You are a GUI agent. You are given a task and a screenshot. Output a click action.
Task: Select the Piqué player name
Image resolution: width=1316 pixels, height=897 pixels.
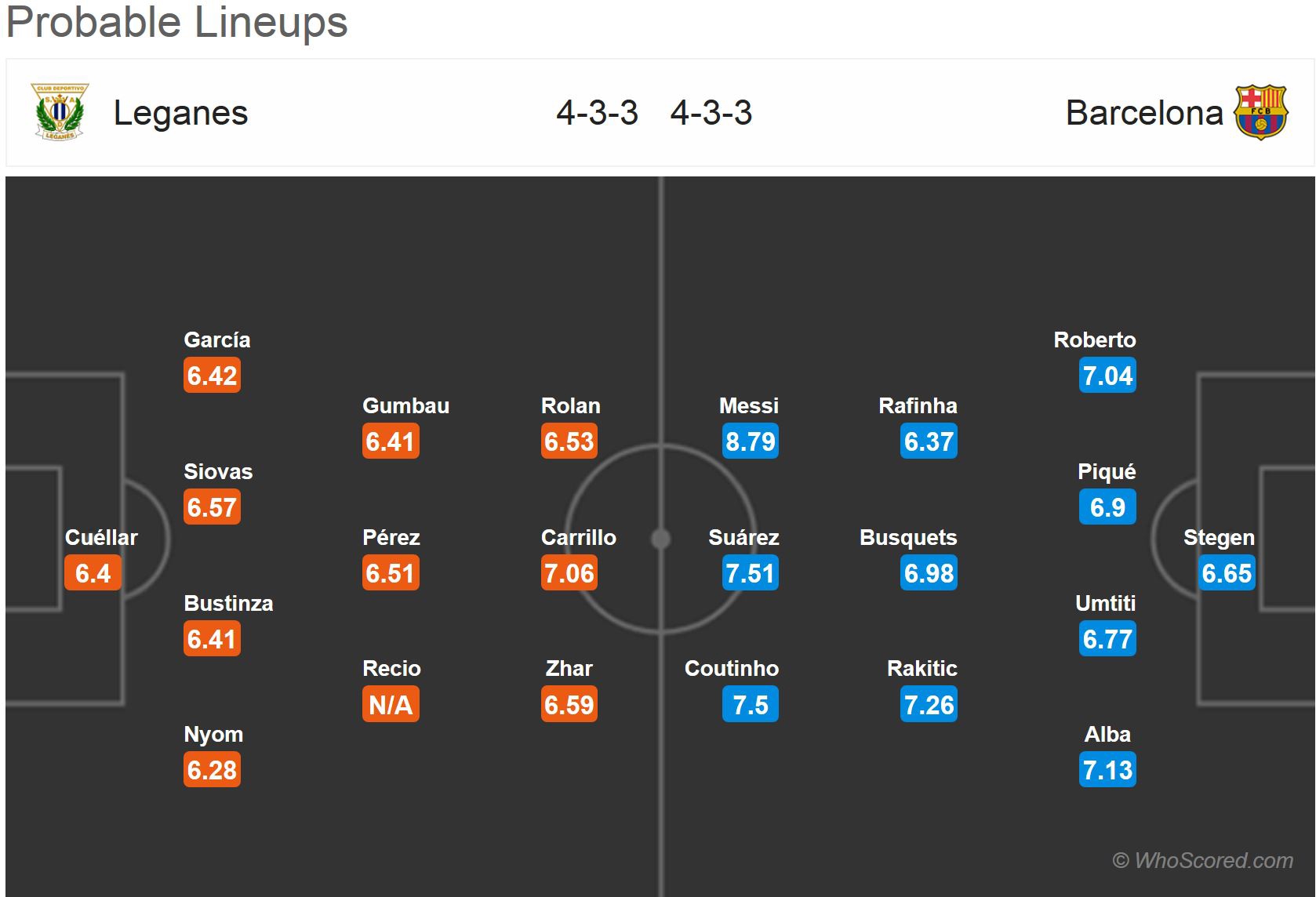click(x=1107, y=472)
